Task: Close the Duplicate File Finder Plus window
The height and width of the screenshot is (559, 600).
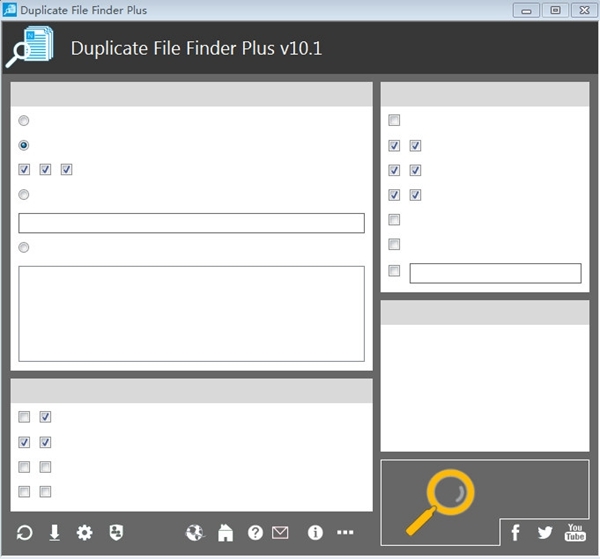Action: 584,10
